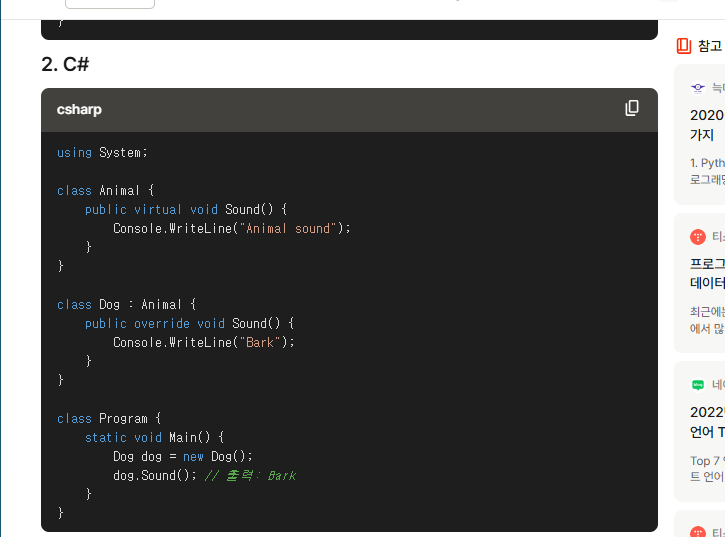The image size is (725, 537).
Task: Click the green blog icon on third card
Action: pyautogui.click(x=698, y=385)
